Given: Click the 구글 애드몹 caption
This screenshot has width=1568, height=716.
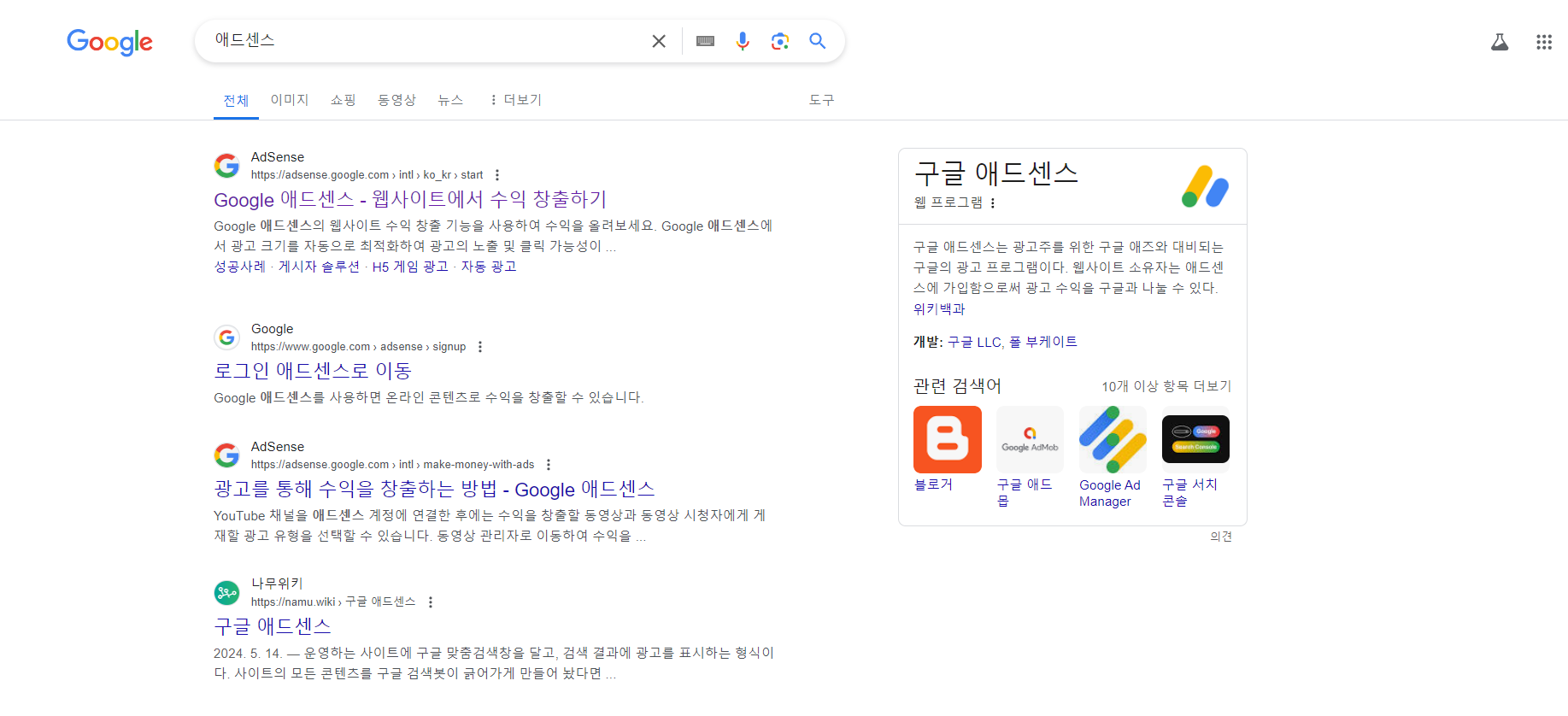Looking at the screenshot, I should (1025, 492).
